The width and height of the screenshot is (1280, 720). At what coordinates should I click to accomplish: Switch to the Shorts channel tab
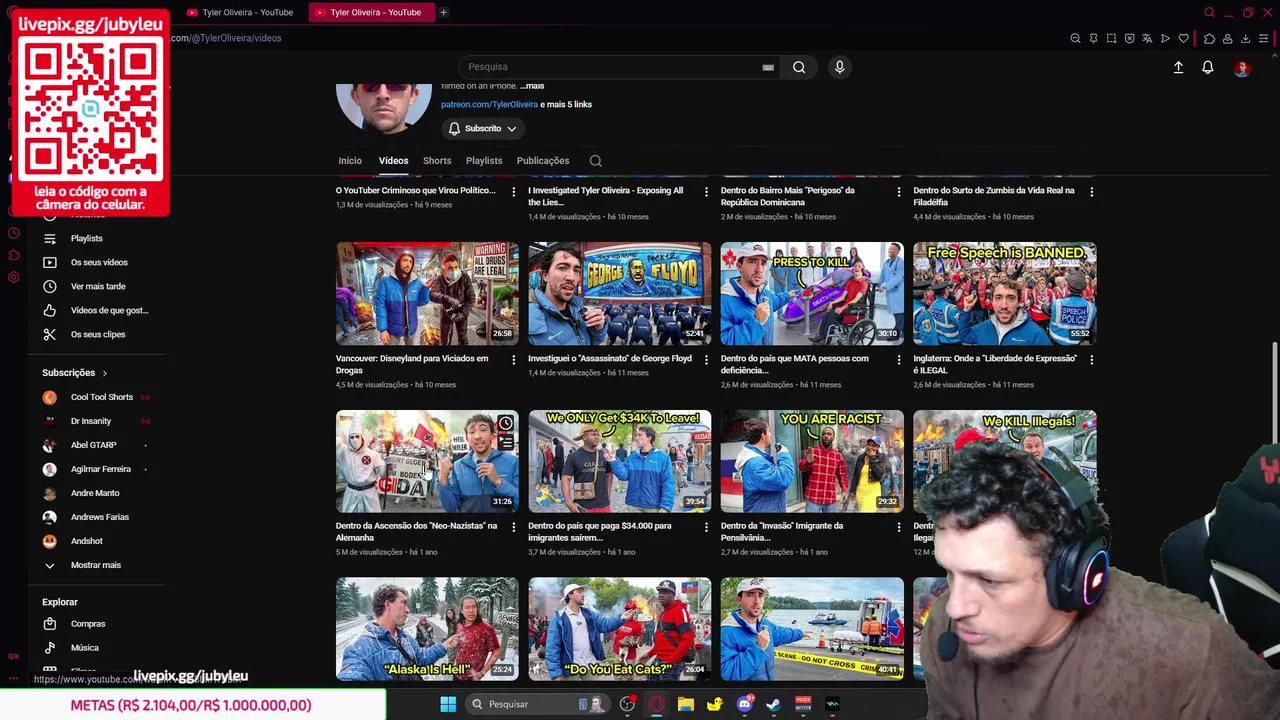coord(437,161)
